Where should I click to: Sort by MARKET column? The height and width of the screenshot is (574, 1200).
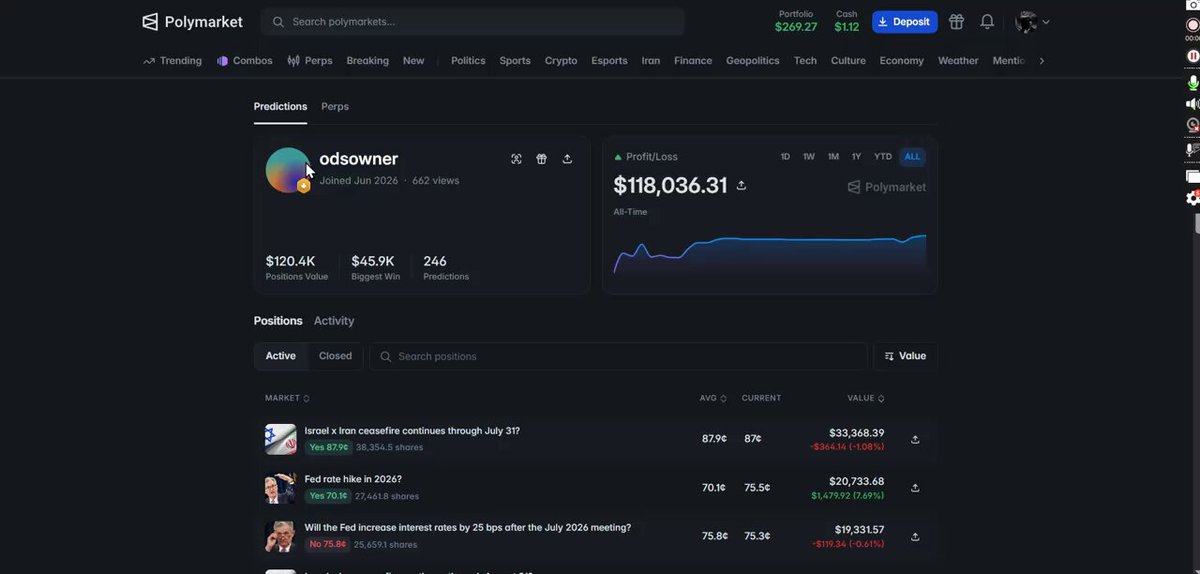point(287,398)
